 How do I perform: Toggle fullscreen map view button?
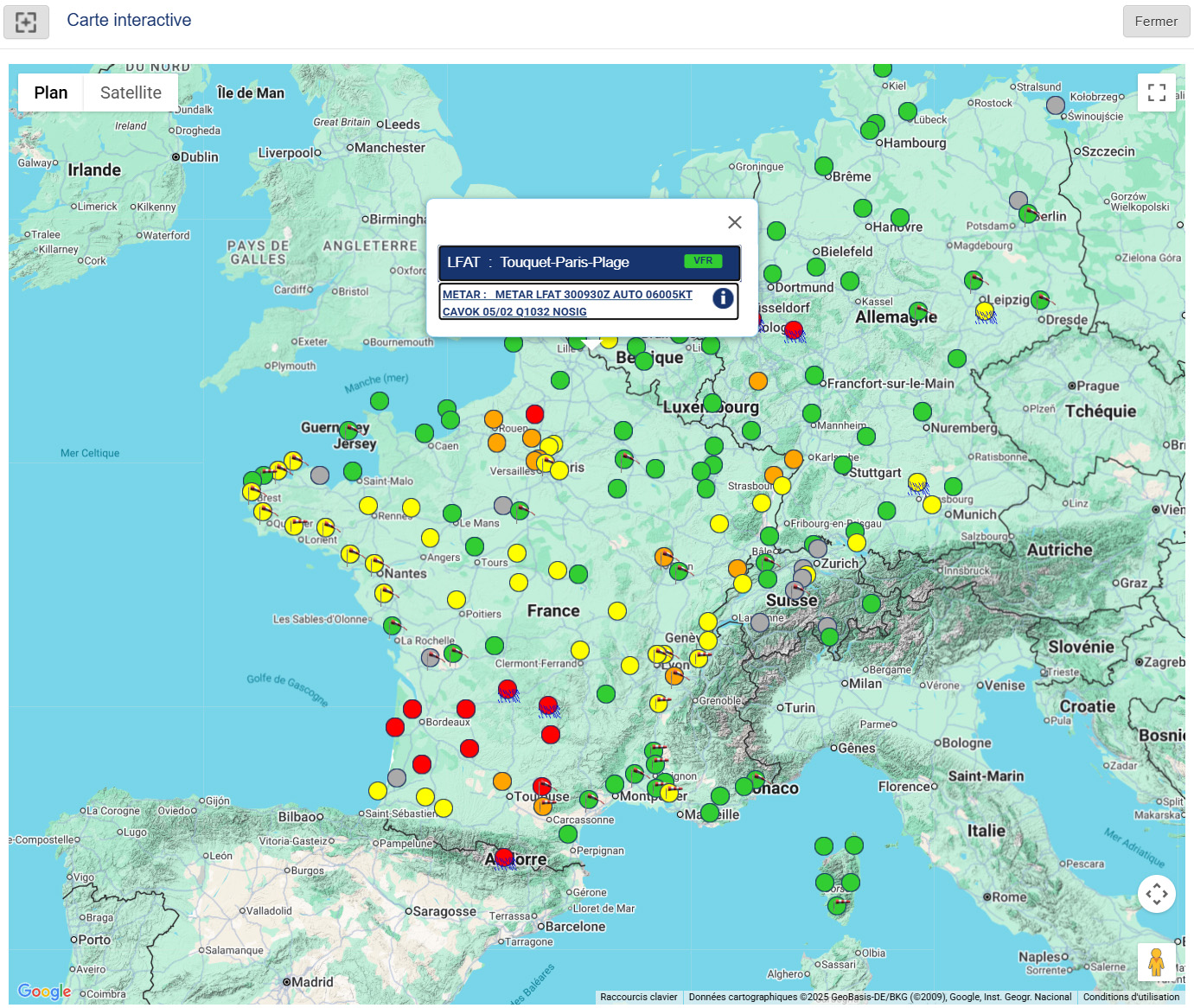coord(1157,93)
